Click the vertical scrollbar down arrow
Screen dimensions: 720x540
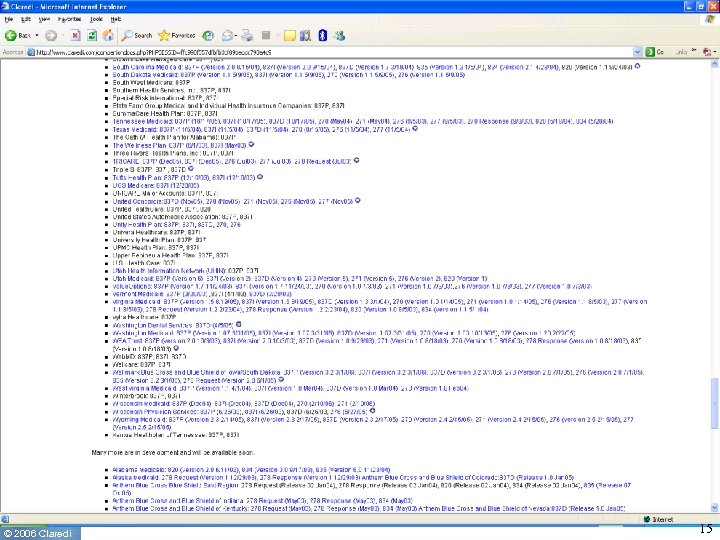(714, 507)
